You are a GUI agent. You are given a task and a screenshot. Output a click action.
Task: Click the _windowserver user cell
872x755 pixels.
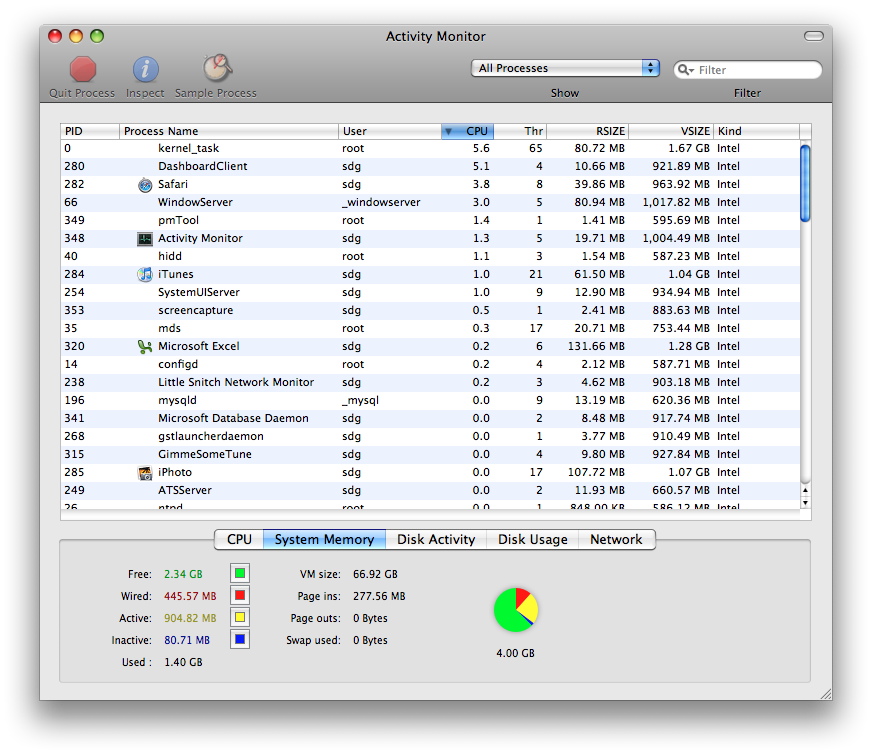coord(382,202)
